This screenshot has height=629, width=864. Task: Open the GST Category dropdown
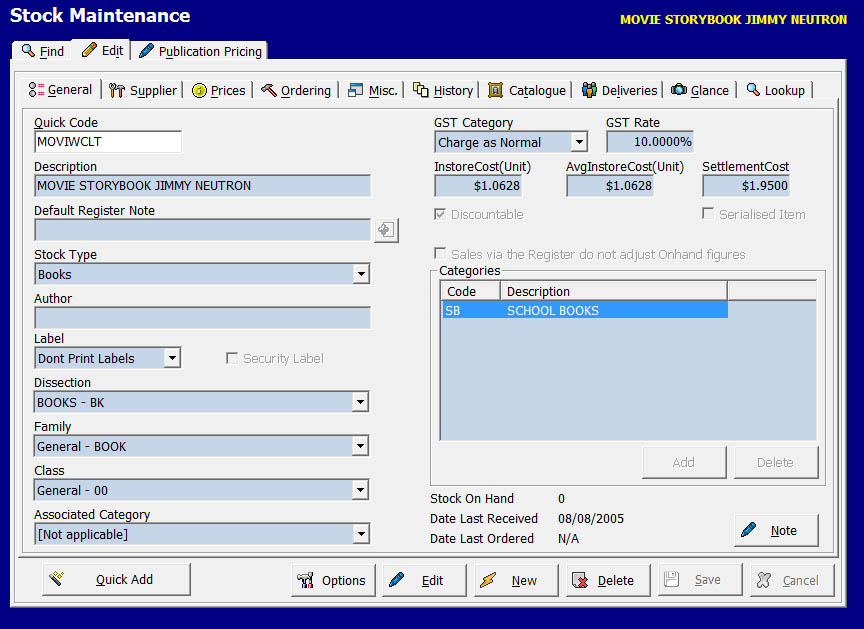pyautogui.click(x=579, y=142)
